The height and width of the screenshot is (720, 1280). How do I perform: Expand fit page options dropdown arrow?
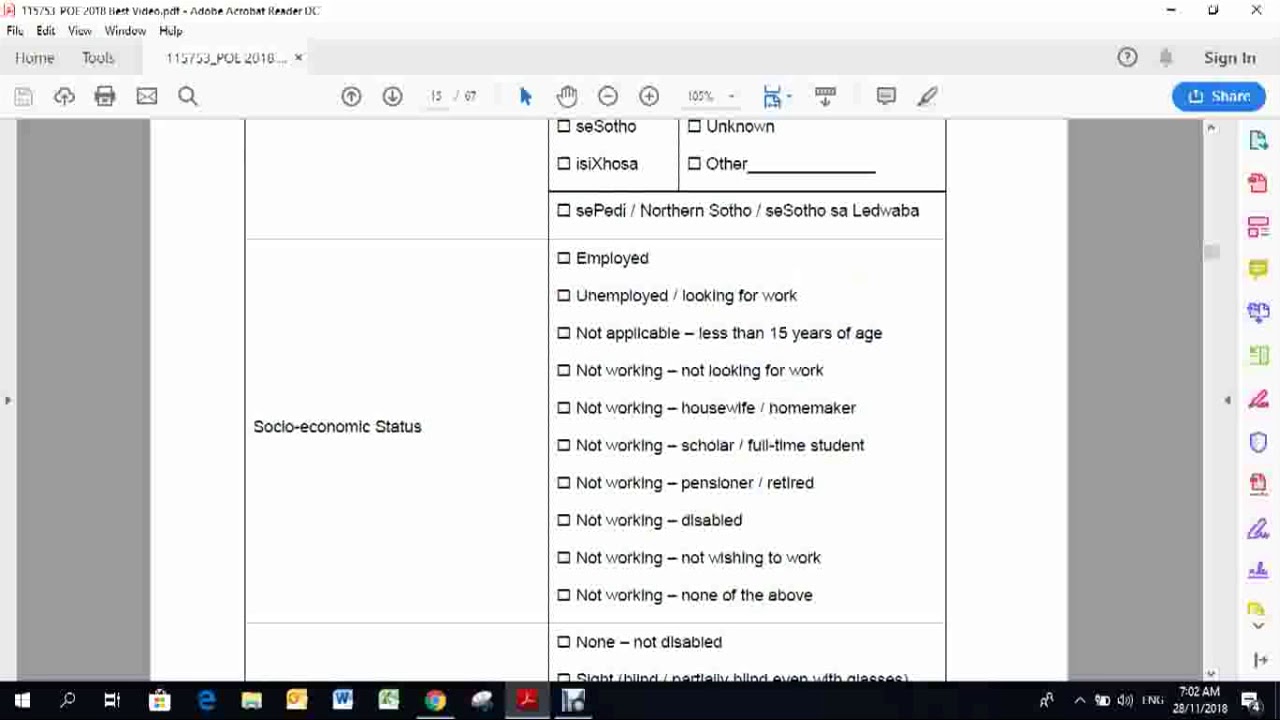click(789, 96)
